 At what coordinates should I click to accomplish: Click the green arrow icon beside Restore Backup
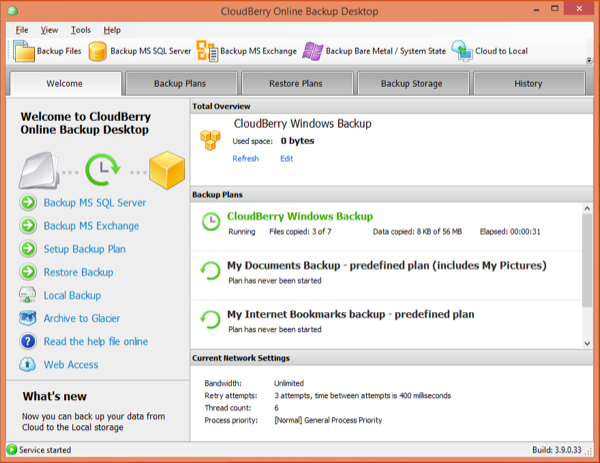tap(28, 272)
